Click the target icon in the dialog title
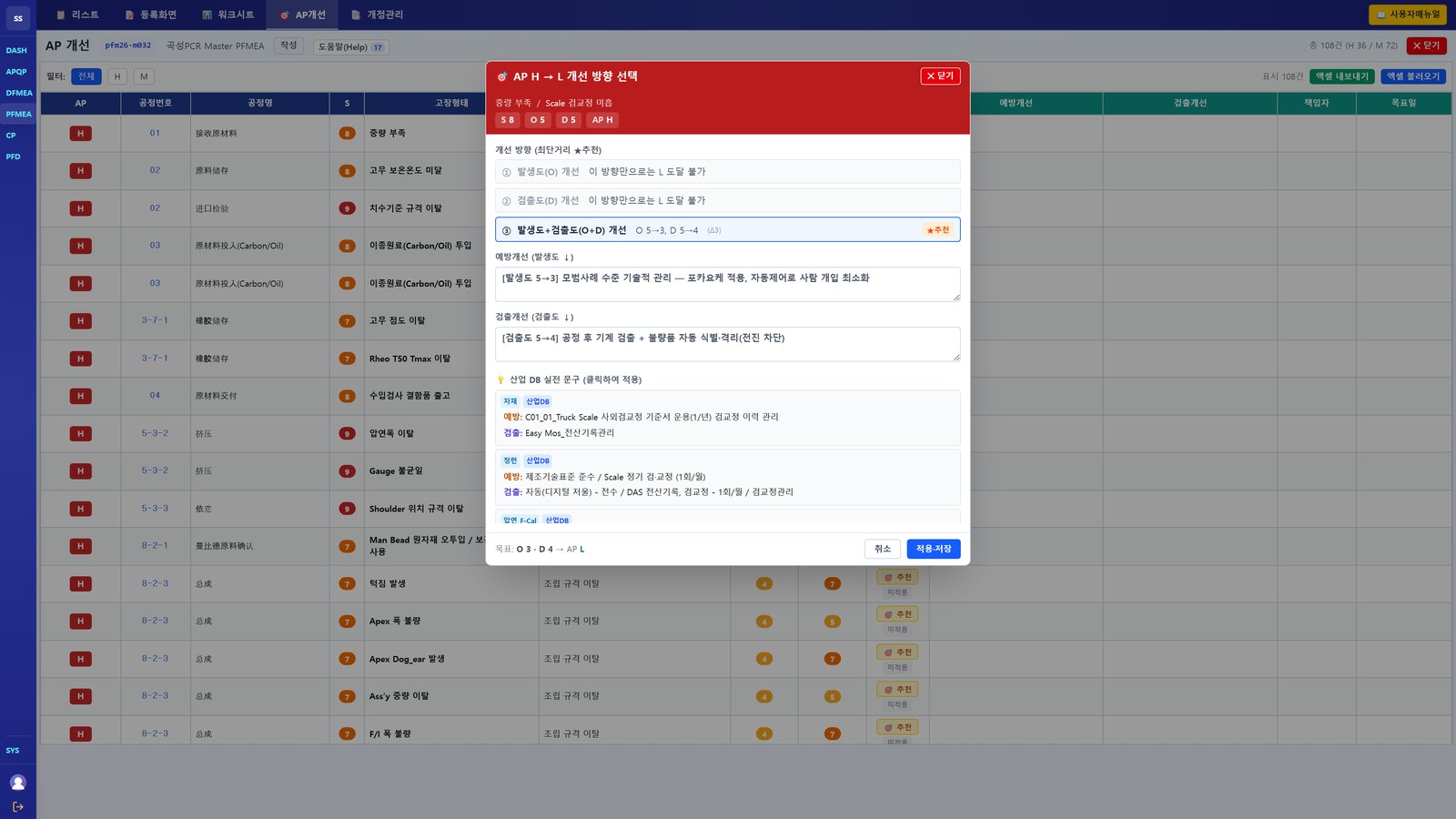1456x819 pixels. pos(502,76)
